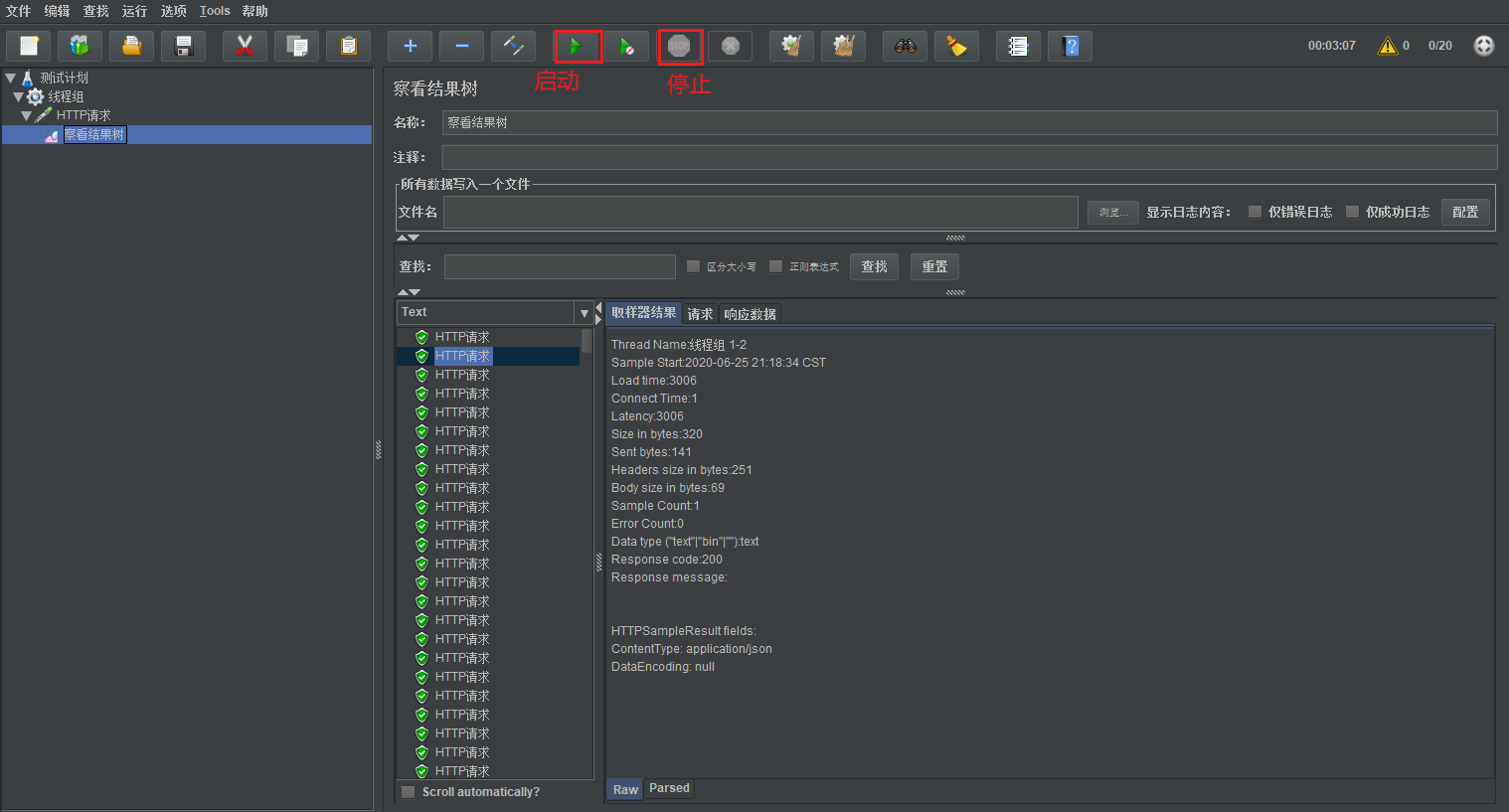This screenshot has width=1509, height=812.
Task: Click the 查找 search button
Action: pyautogui.click(x=873, y=265)
